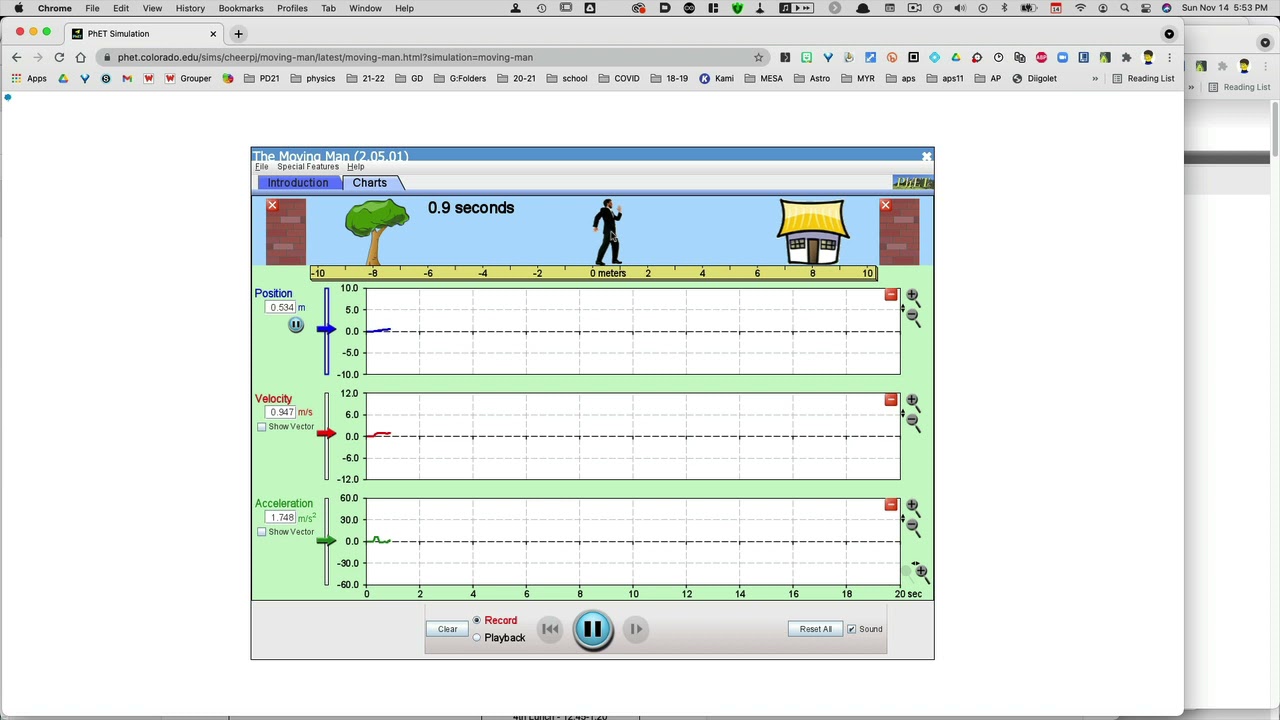Zoom in the Acceleration chart vertically

(x=912, y=506)
